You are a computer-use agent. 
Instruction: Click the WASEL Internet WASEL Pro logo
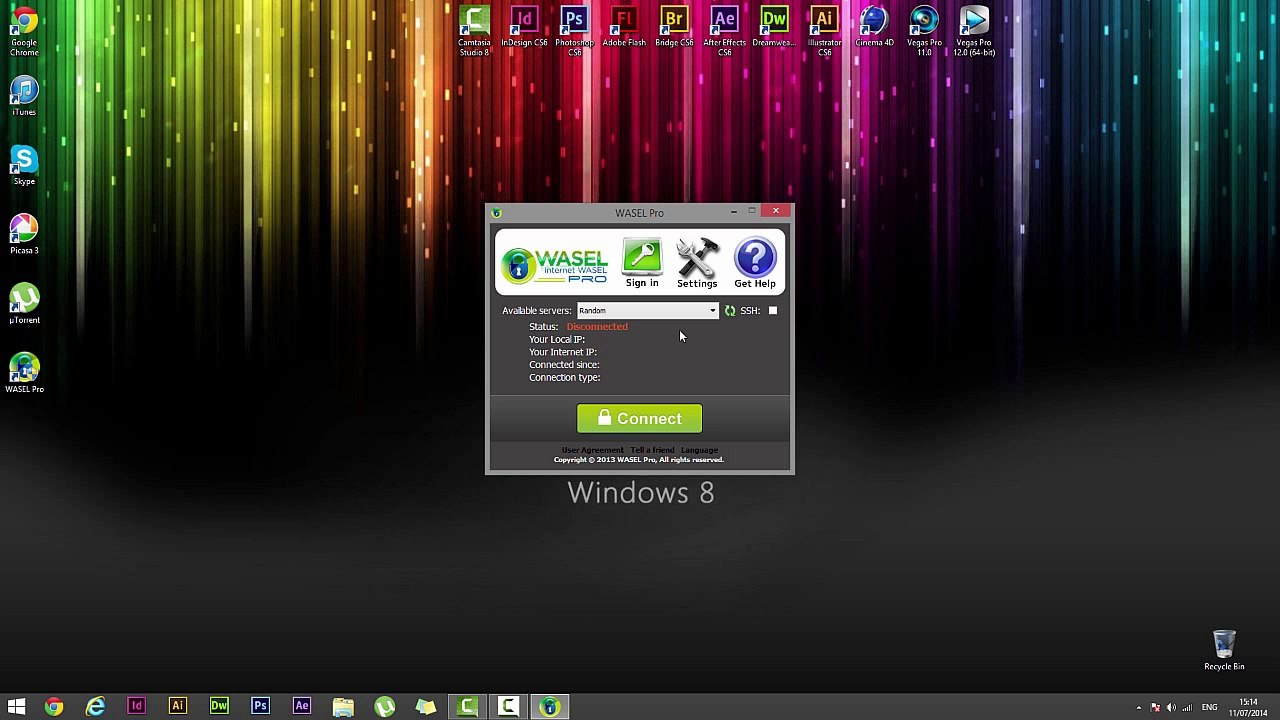555,265
